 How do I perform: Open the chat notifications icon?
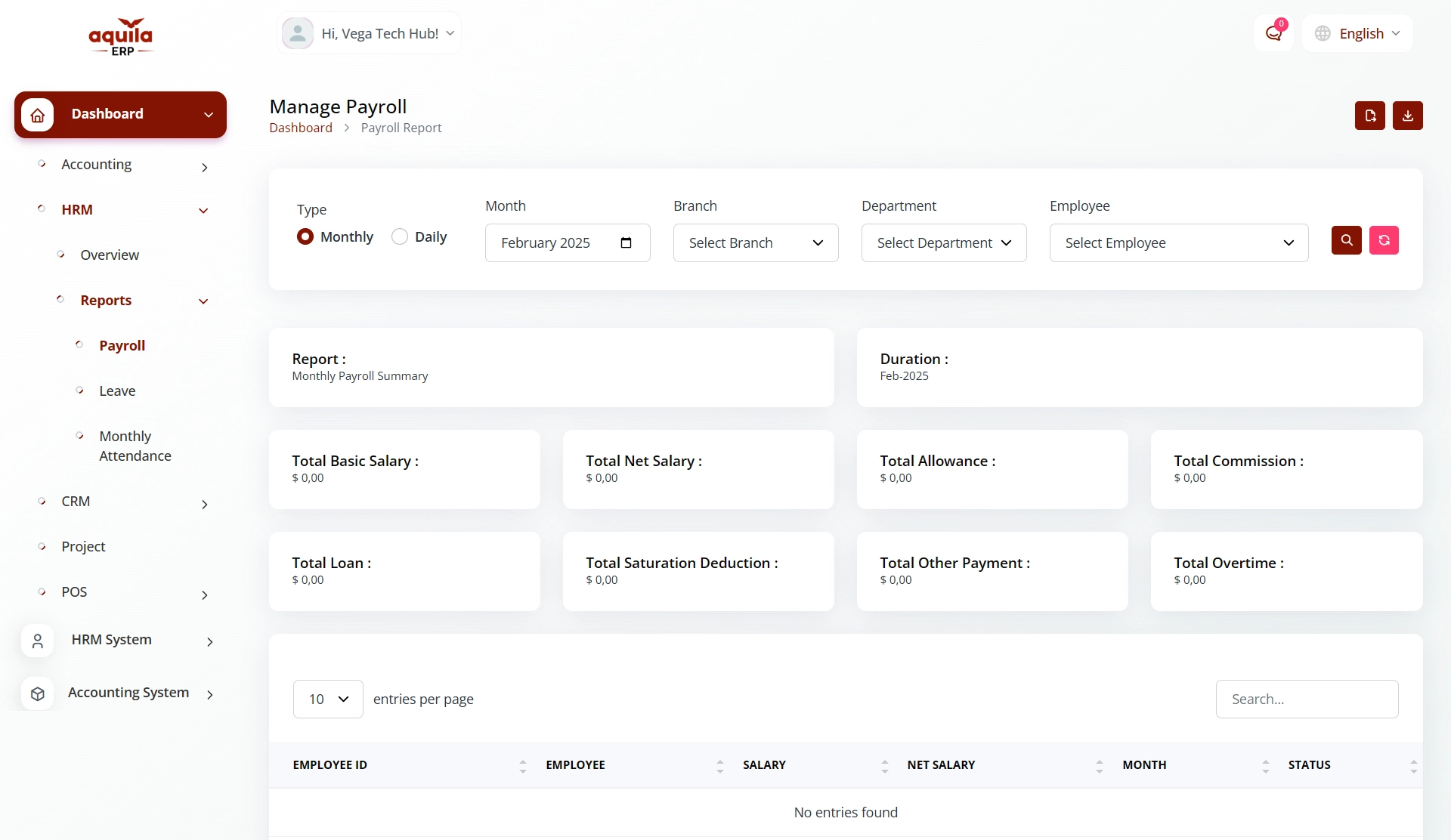(1273, 33)
